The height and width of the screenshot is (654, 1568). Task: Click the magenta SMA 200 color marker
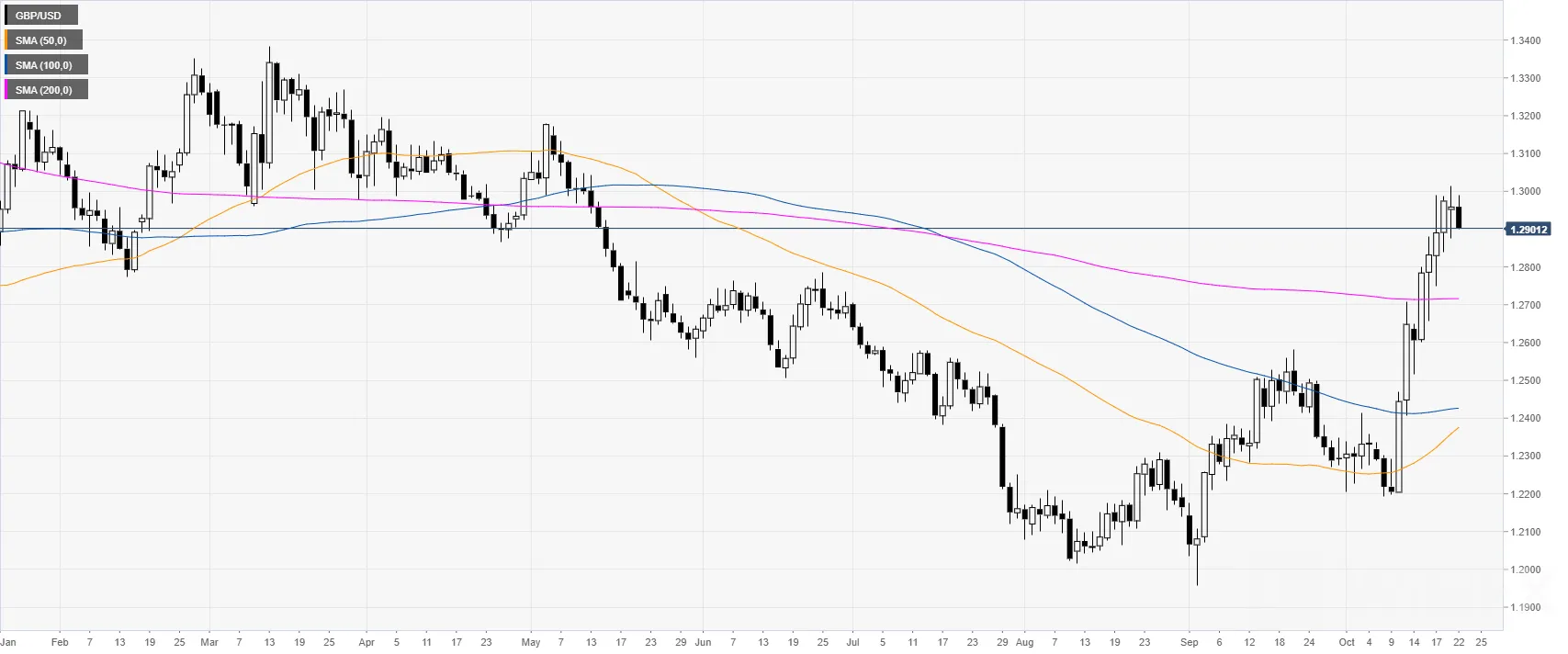click(6, 90)
